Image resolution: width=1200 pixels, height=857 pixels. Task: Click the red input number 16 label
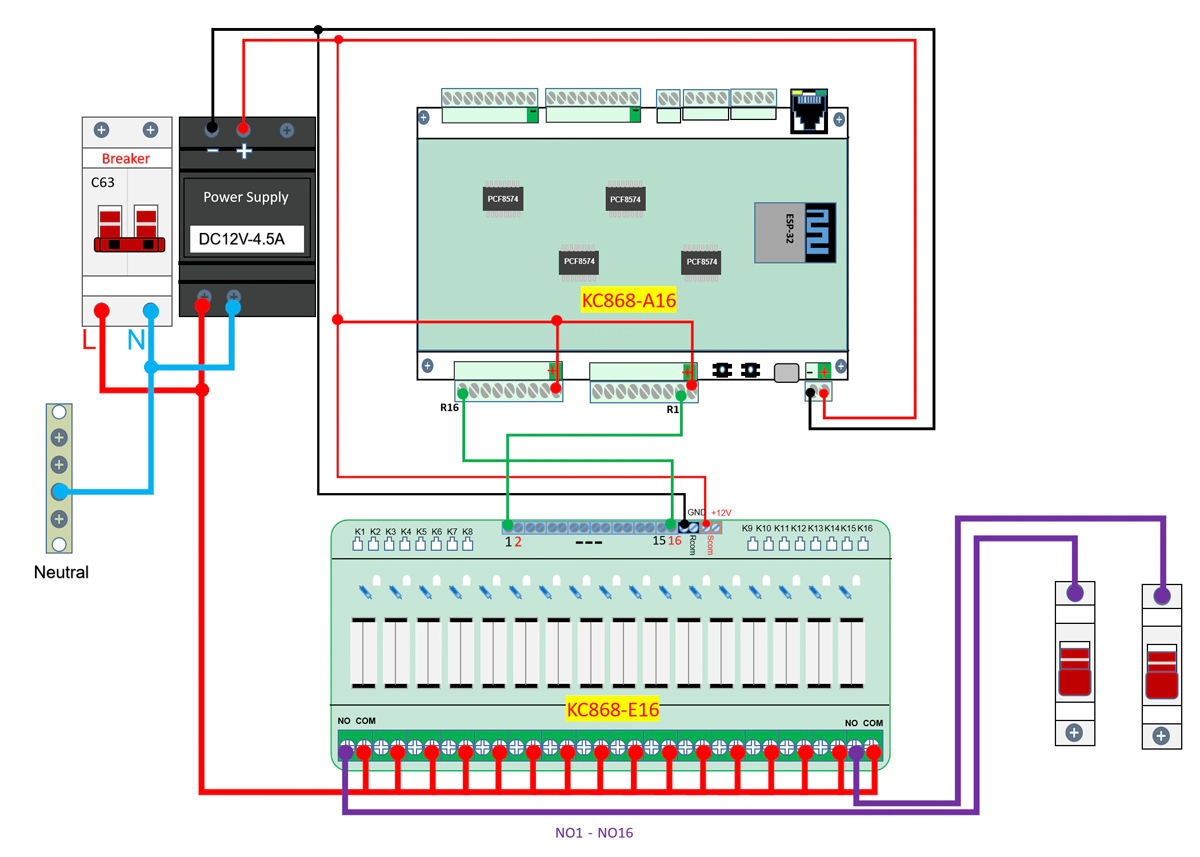pyautogui.click(x=675, y=541)
